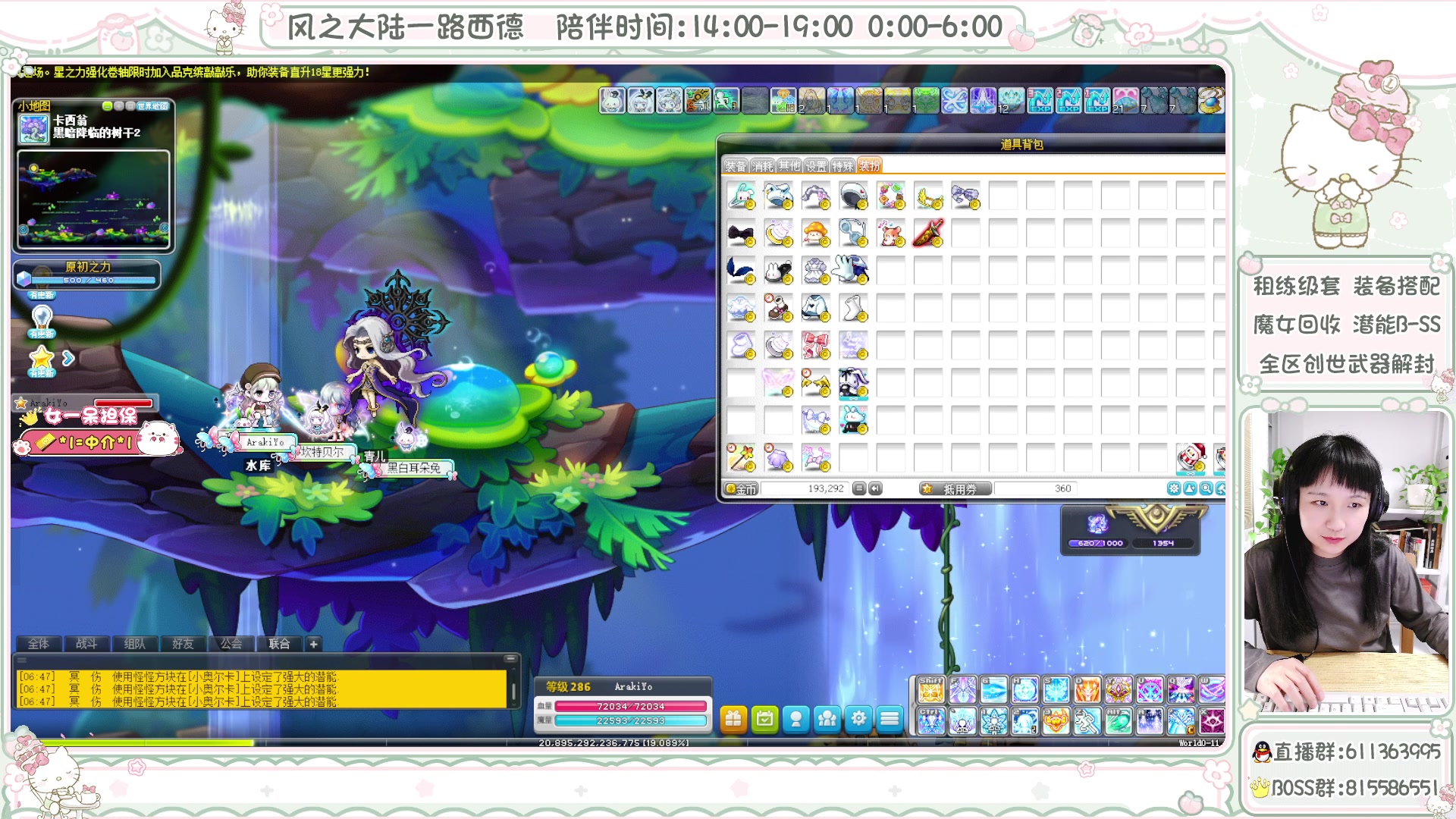Image resolution: width=1456 pixels, height=819 pixels.
Task: Open the green calendar event button
Action: (x=764, y=718)
